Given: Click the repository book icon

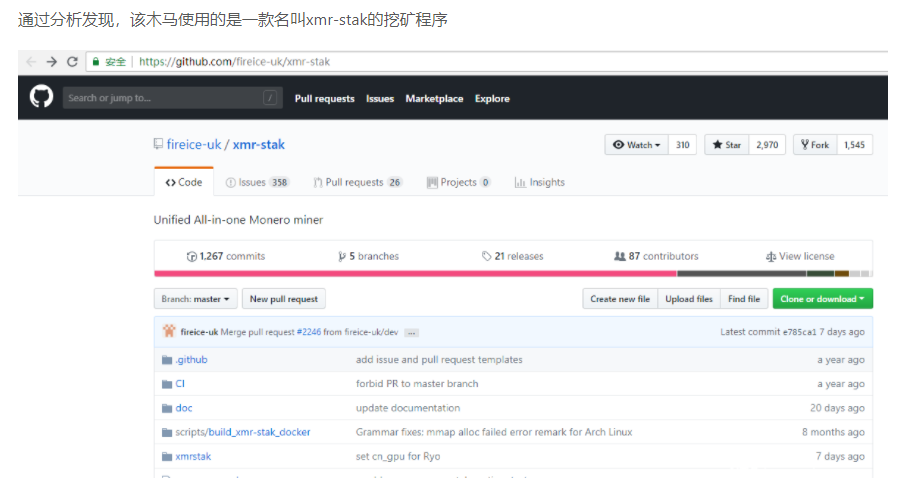Looking at the screenshot, I should [x=158, y=144].
